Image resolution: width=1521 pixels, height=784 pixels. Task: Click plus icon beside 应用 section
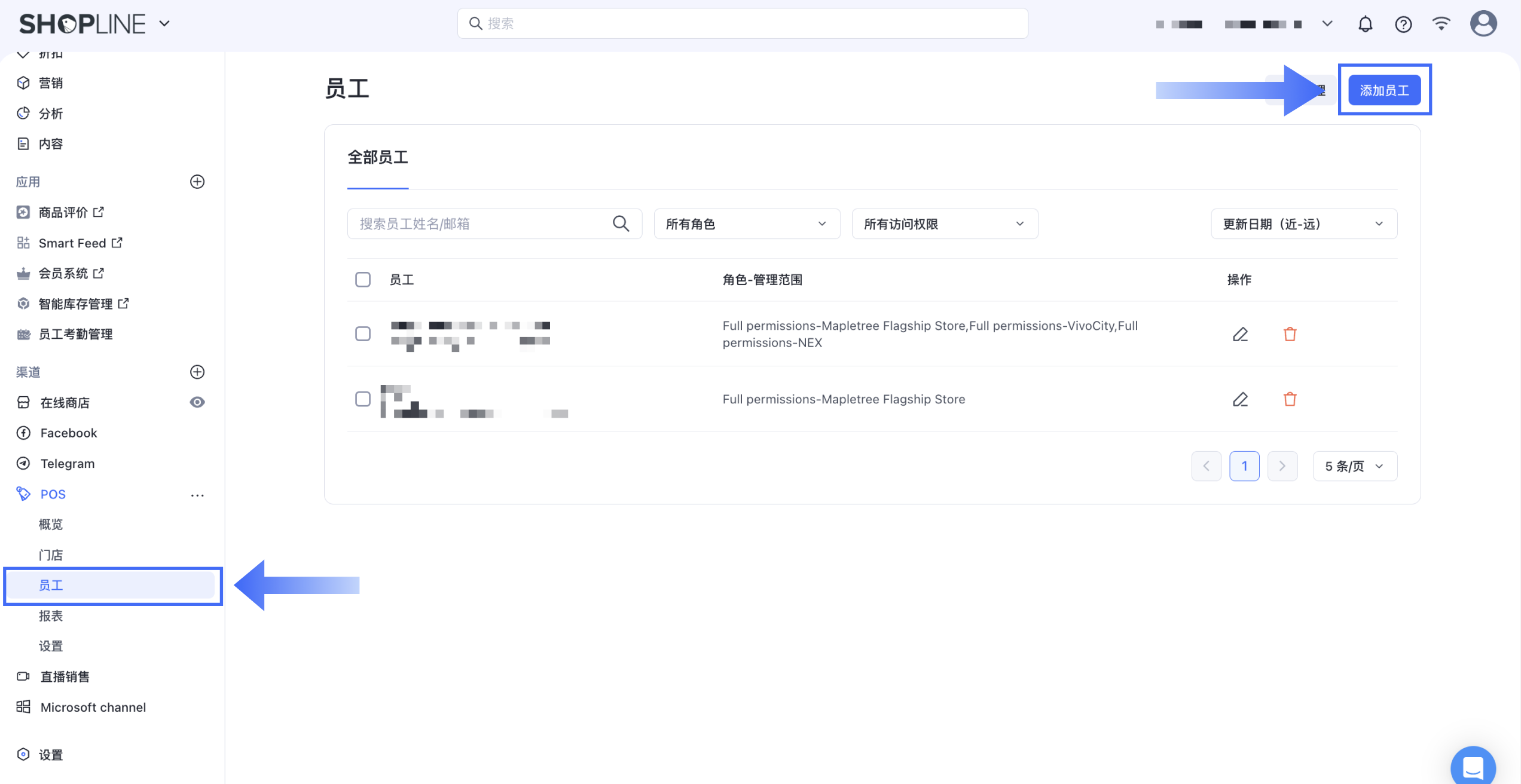click(x=197, y=182)
